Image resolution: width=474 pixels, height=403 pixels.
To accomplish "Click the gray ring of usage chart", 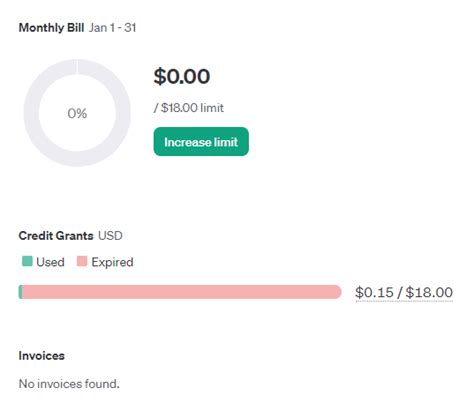I will [31, 113].
